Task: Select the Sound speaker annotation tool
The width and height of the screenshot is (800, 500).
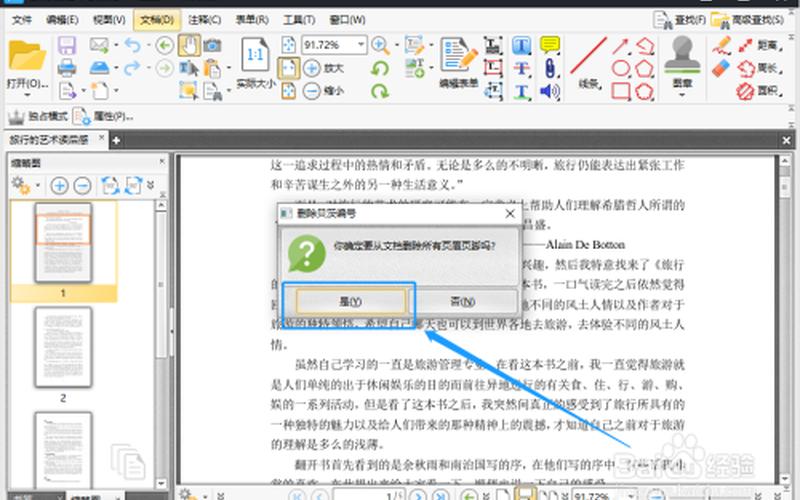Action: pos(549,91)
